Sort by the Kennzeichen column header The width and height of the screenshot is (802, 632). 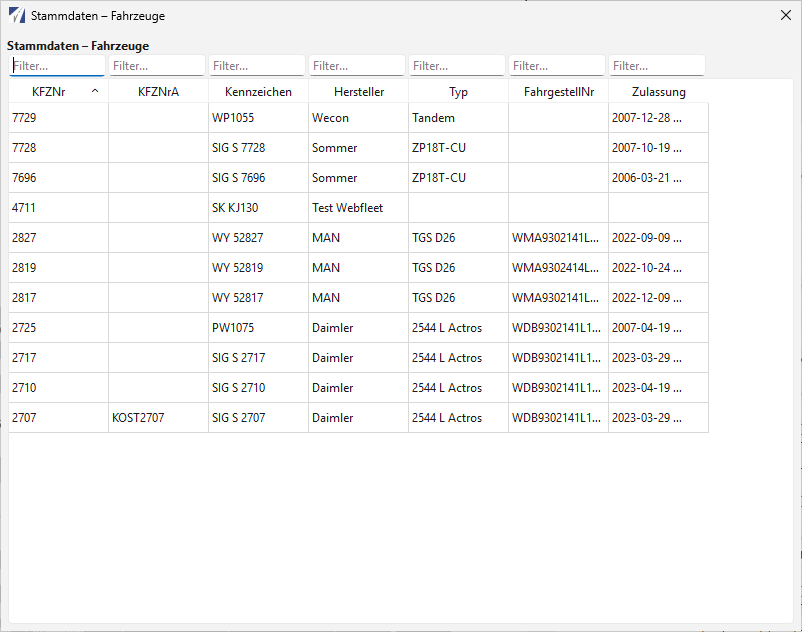[x=258, y=92]
